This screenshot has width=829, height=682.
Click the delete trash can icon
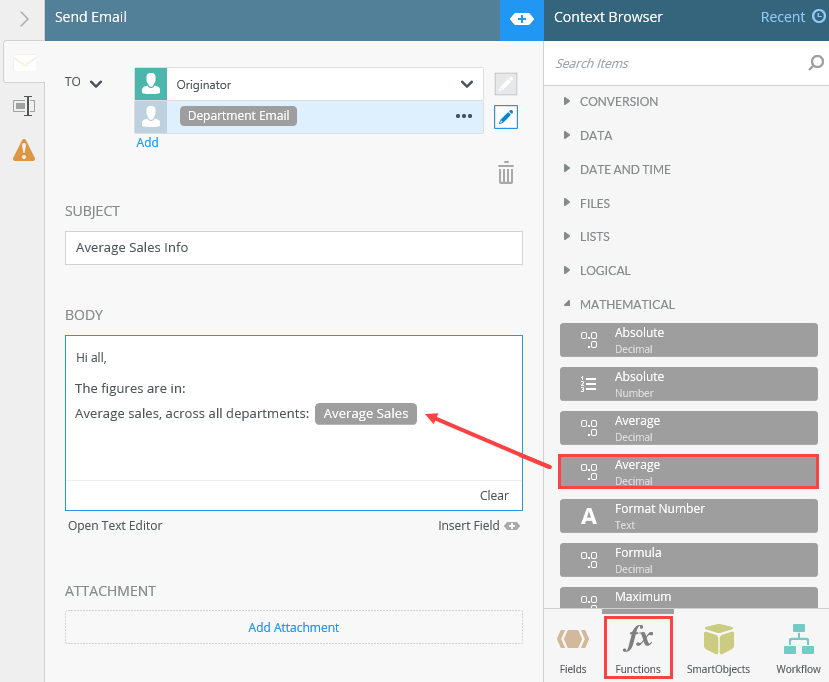coord(506,173)
